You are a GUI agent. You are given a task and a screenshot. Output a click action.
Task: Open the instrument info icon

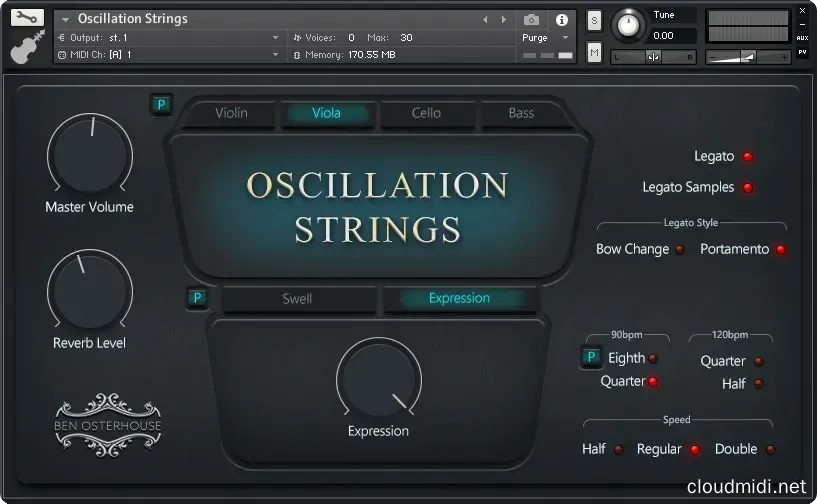[561, 19]
